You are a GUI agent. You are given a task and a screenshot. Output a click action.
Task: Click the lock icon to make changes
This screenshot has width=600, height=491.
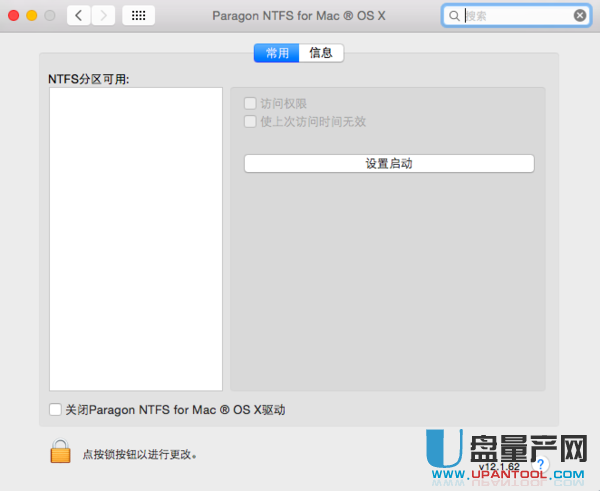coord(61,452)
